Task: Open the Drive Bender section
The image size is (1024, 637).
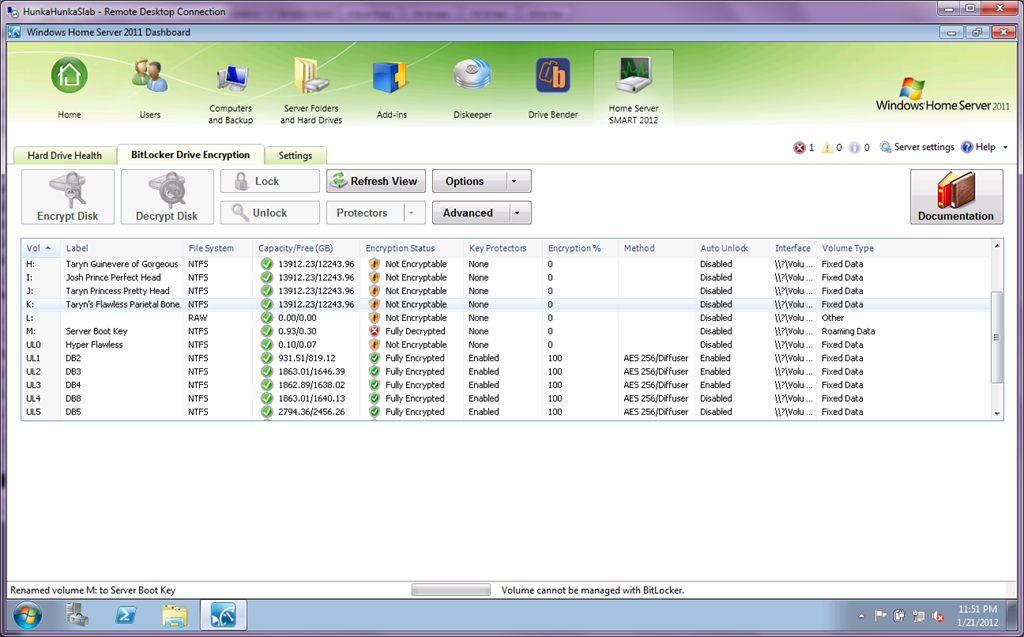Action: [553, 88]
